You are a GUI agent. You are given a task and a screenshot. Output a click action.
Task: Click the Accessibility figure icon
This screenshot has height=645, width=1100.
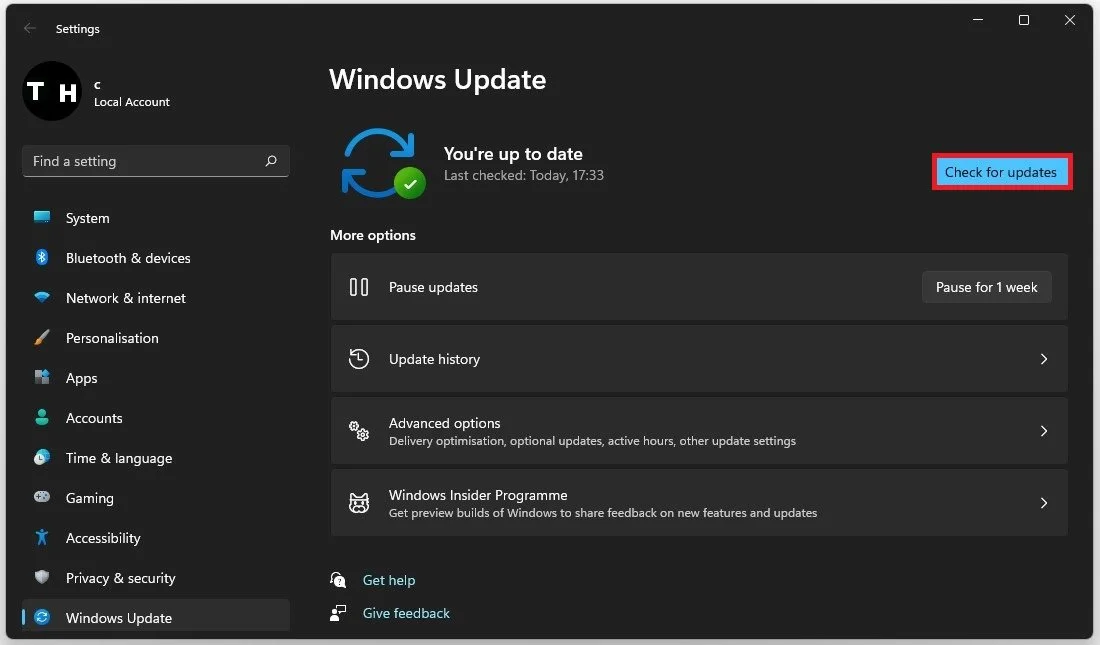point(42,537)
